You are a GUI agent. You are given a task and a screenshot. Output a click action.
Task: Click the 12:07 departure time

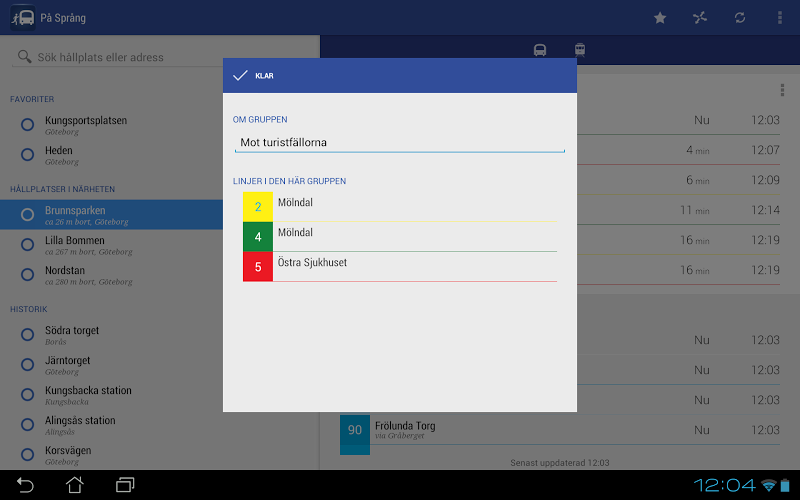pos(765,150)
